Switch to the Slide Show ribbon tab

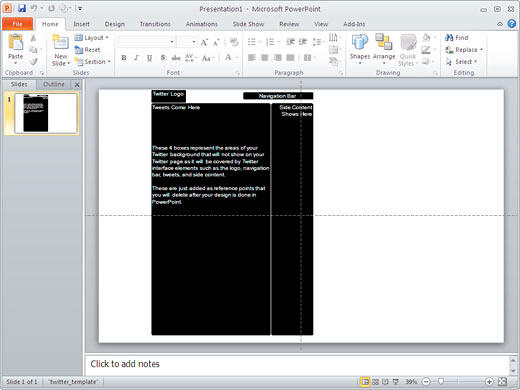(x=248, y=24)
